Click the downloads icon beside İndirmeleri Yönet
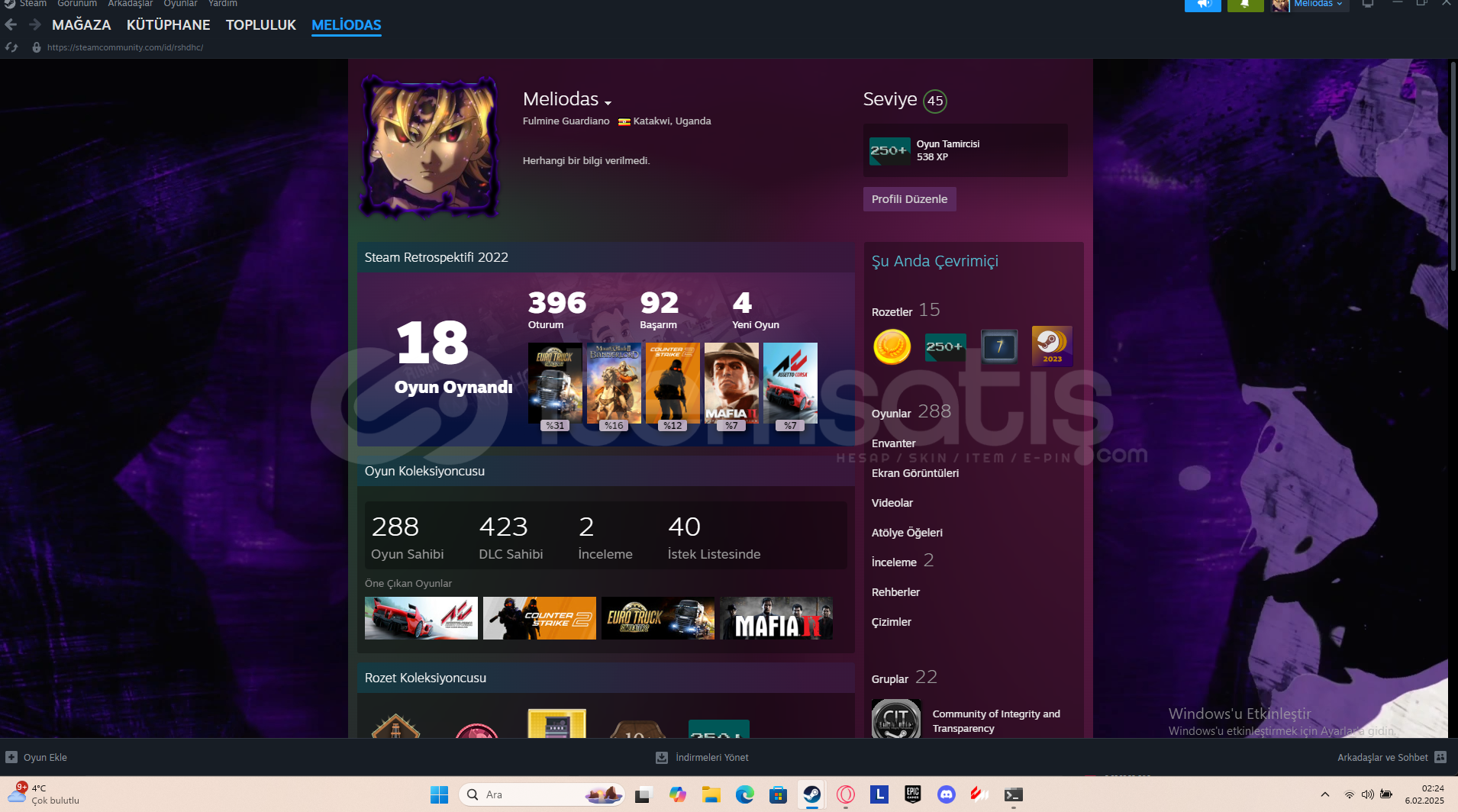 coord(662,757)
